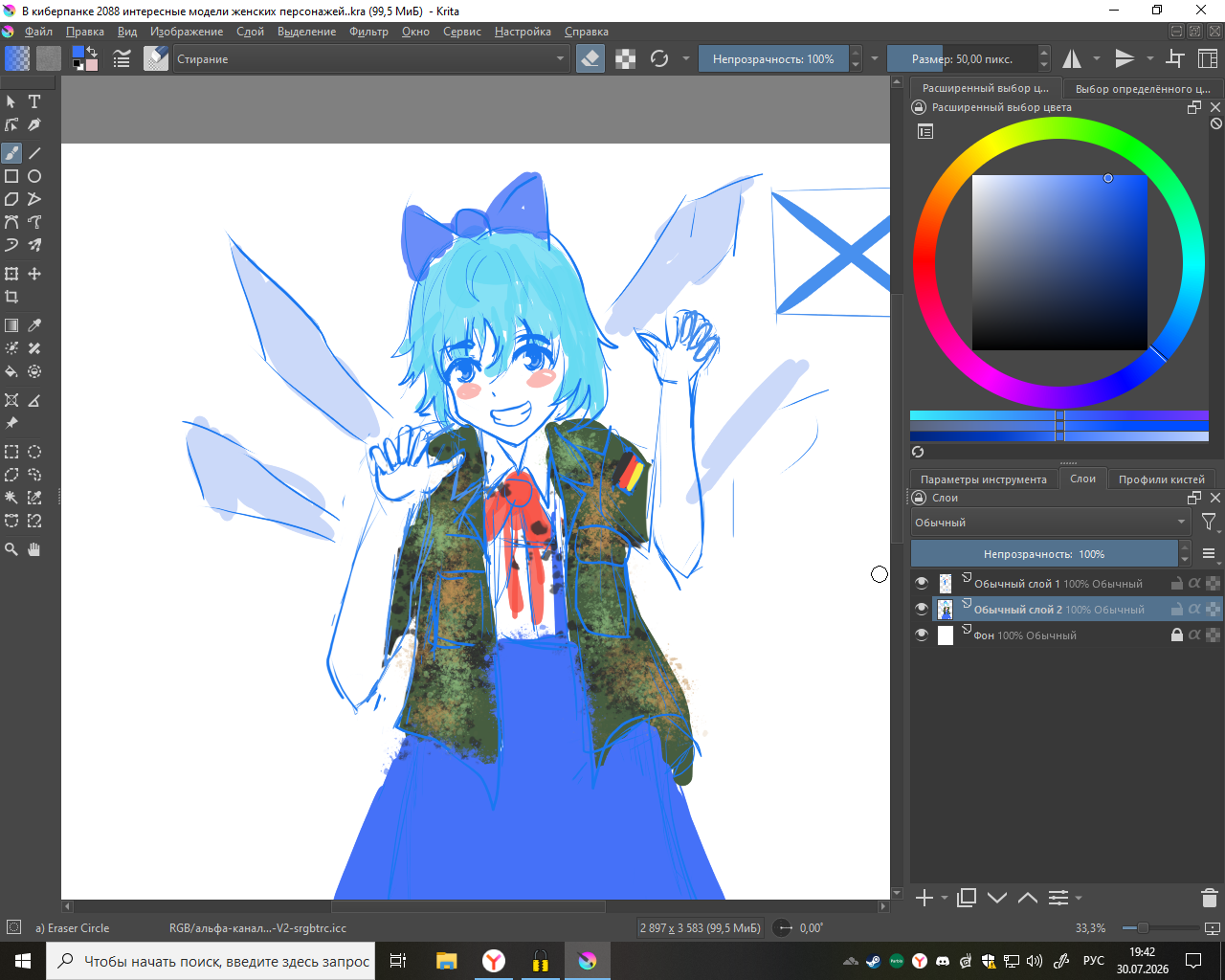Expand add layer options arrow
The image size is (1225, 980).
tap(945, 898)
